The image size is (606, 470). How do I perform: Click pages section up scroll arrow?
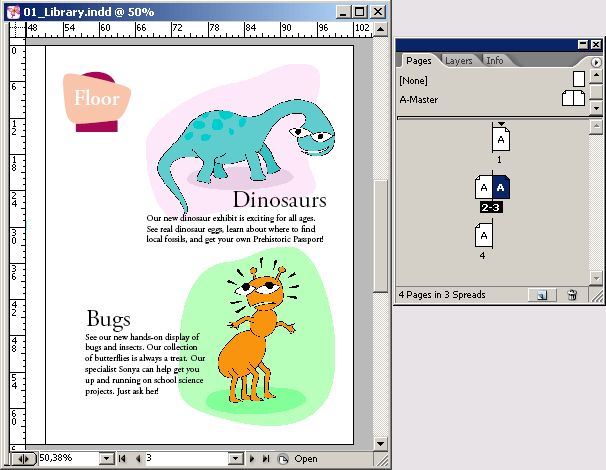pos(596,126)
